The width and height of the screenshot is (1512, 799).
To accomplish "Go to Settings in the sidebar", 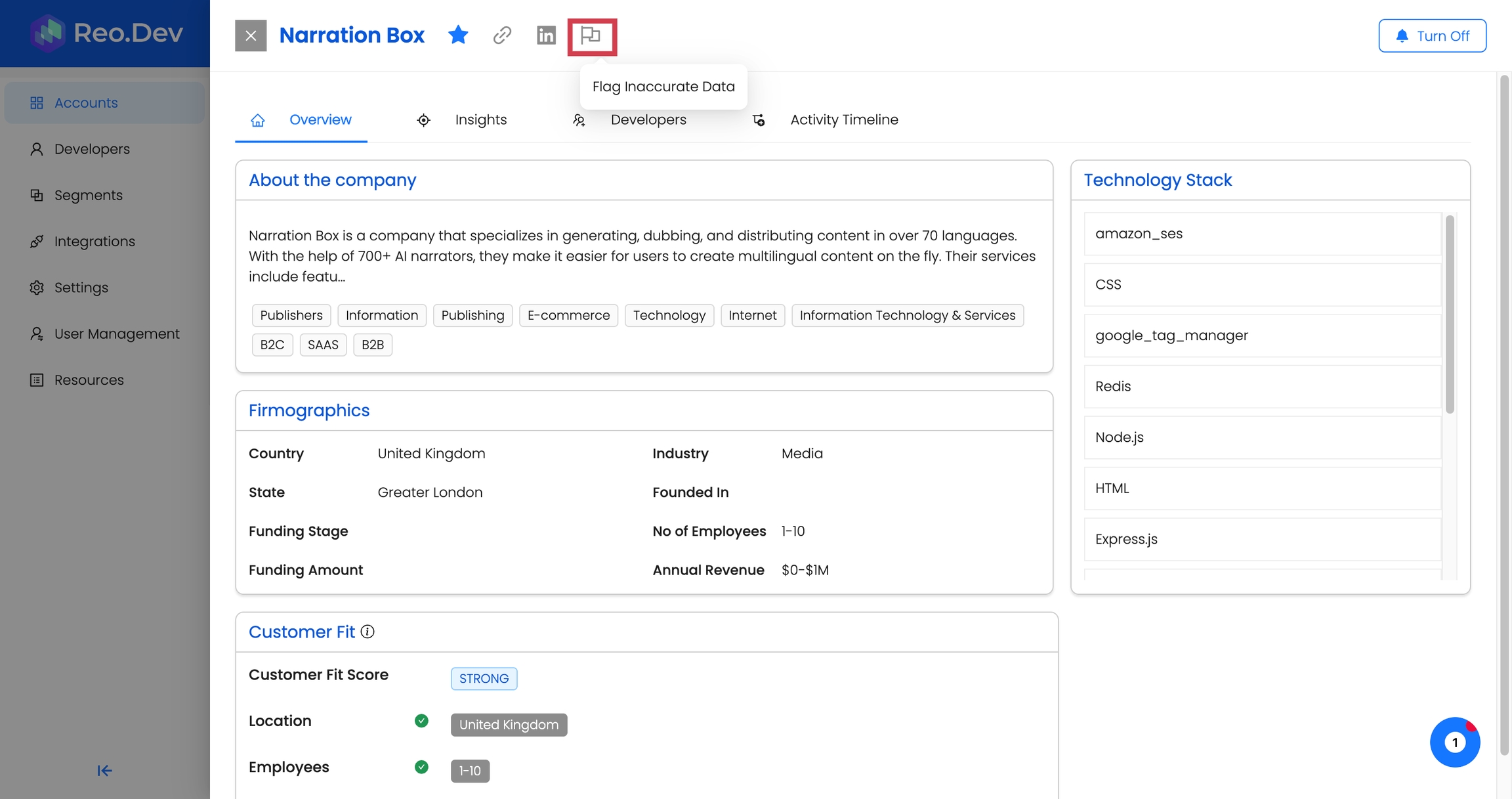I will pos(81,288).
